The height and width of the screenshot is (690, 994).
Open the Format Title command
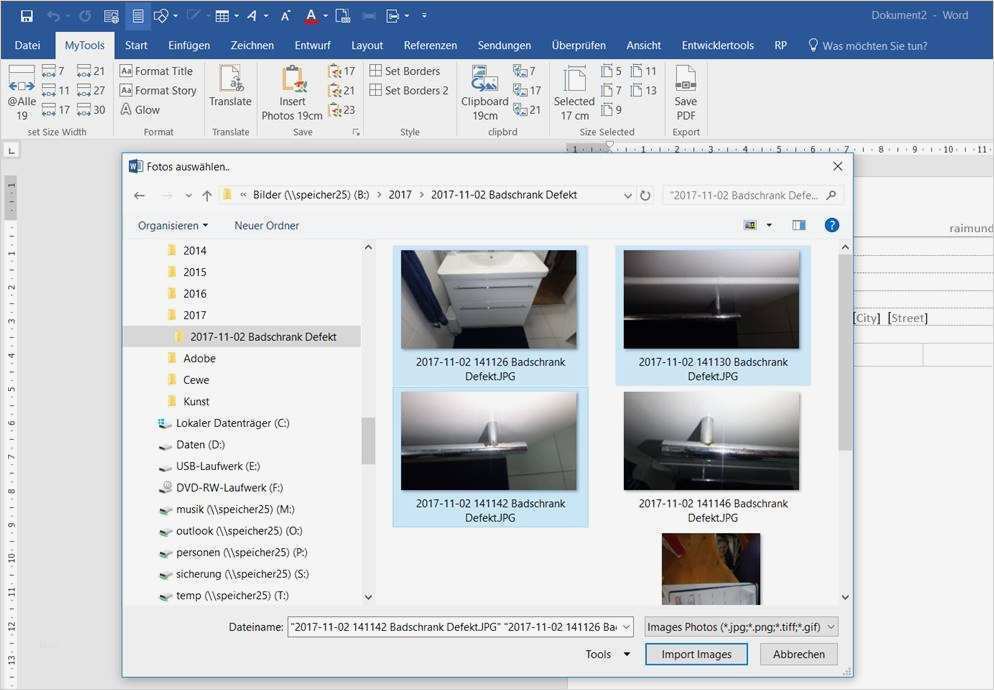(158, 71)
